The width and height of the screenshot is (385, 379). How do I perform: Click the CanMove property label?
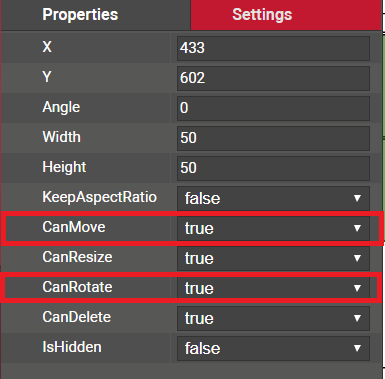pos(74,227)
